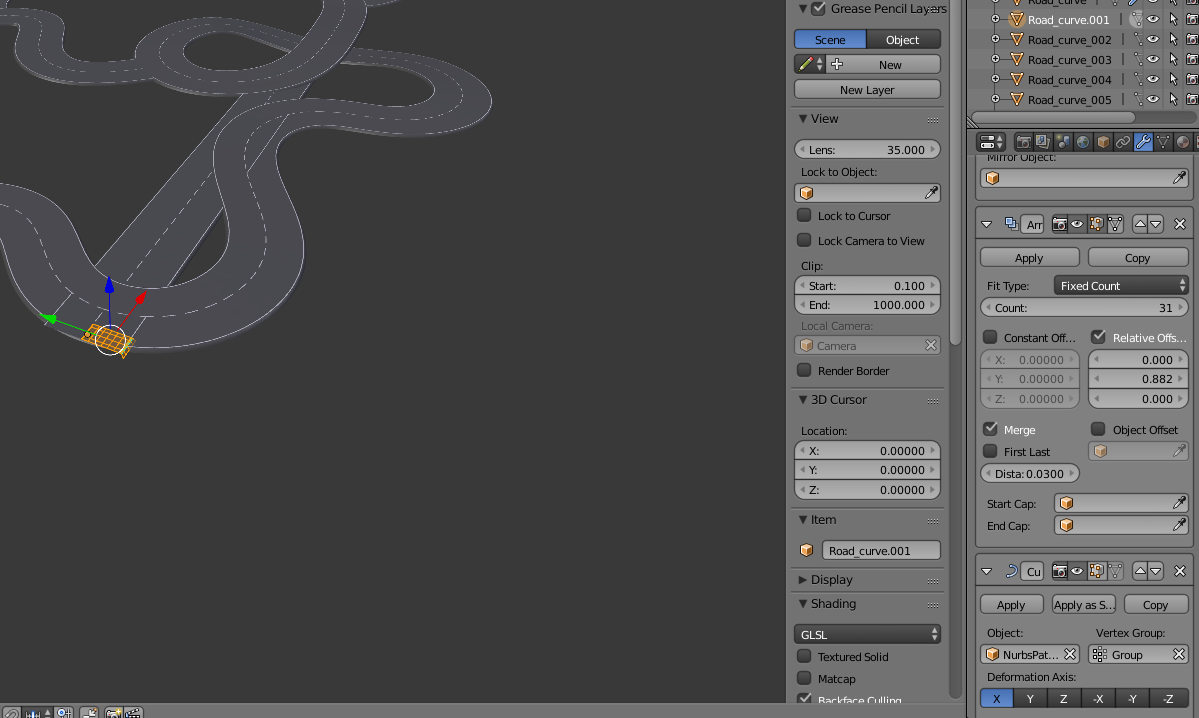Hide Road_curve_004 with eye icon

coord(1153,80)
